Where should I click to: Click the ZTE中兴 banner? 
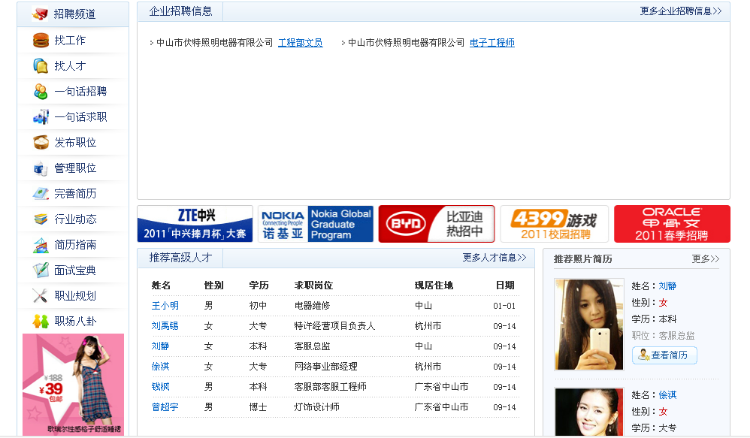point(195,224)
